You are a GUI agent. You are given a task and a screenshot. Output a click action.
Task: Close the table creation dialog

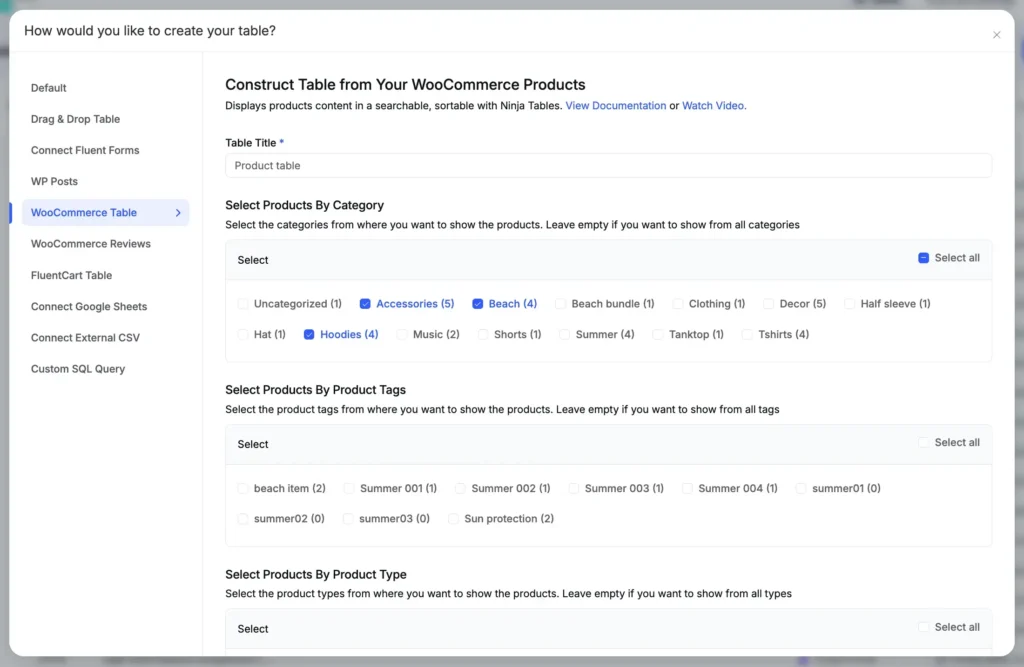click(997, 34)
